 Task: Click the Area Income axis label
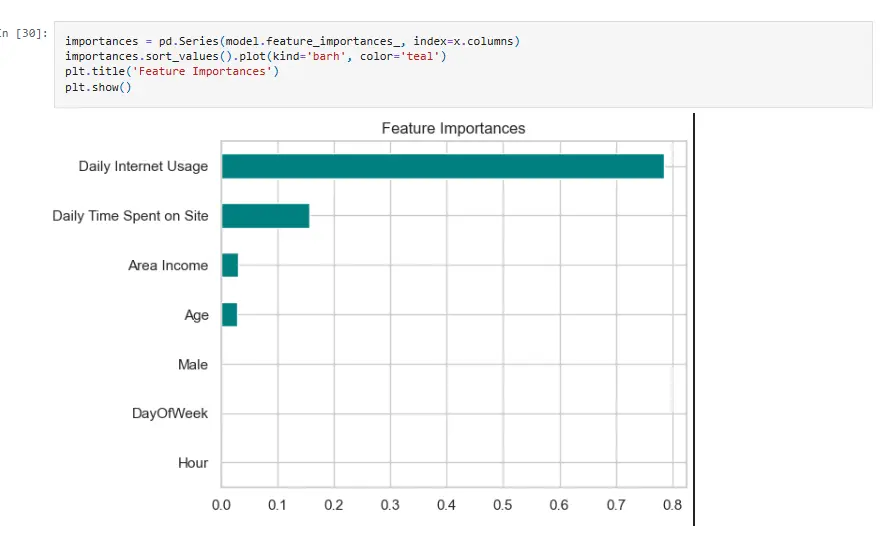pyautogui.click(x=168, y=266)
